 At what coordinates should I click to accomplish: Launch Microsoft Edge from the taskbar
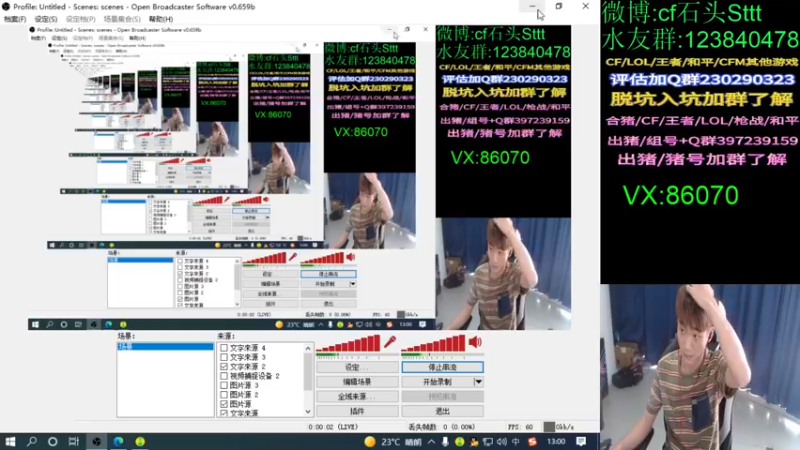[x=118, y=442]
